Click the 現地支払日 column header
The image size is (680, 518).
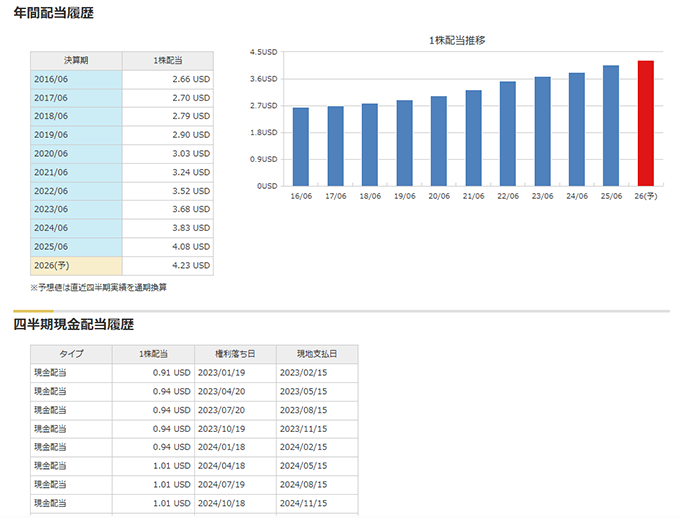pyautogui.click(x=316, y=354)
